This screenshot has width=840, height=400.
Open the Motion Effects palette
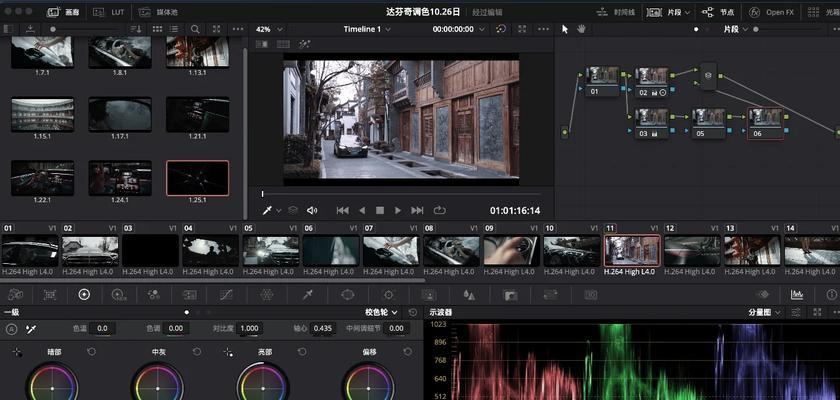[x=190, y=295]
